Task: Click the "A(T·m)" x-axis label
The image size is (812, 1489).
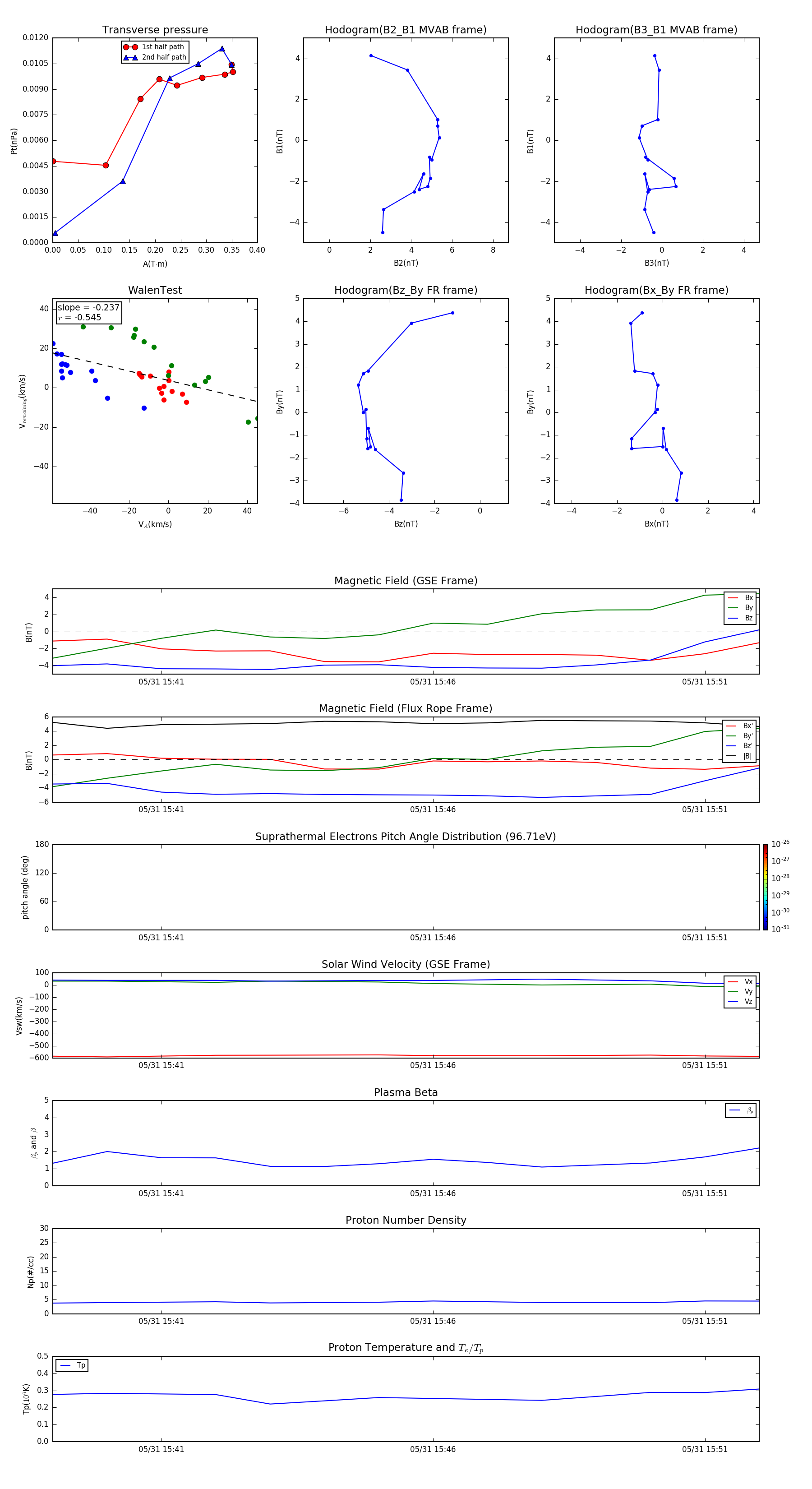Action: [155, 264]
